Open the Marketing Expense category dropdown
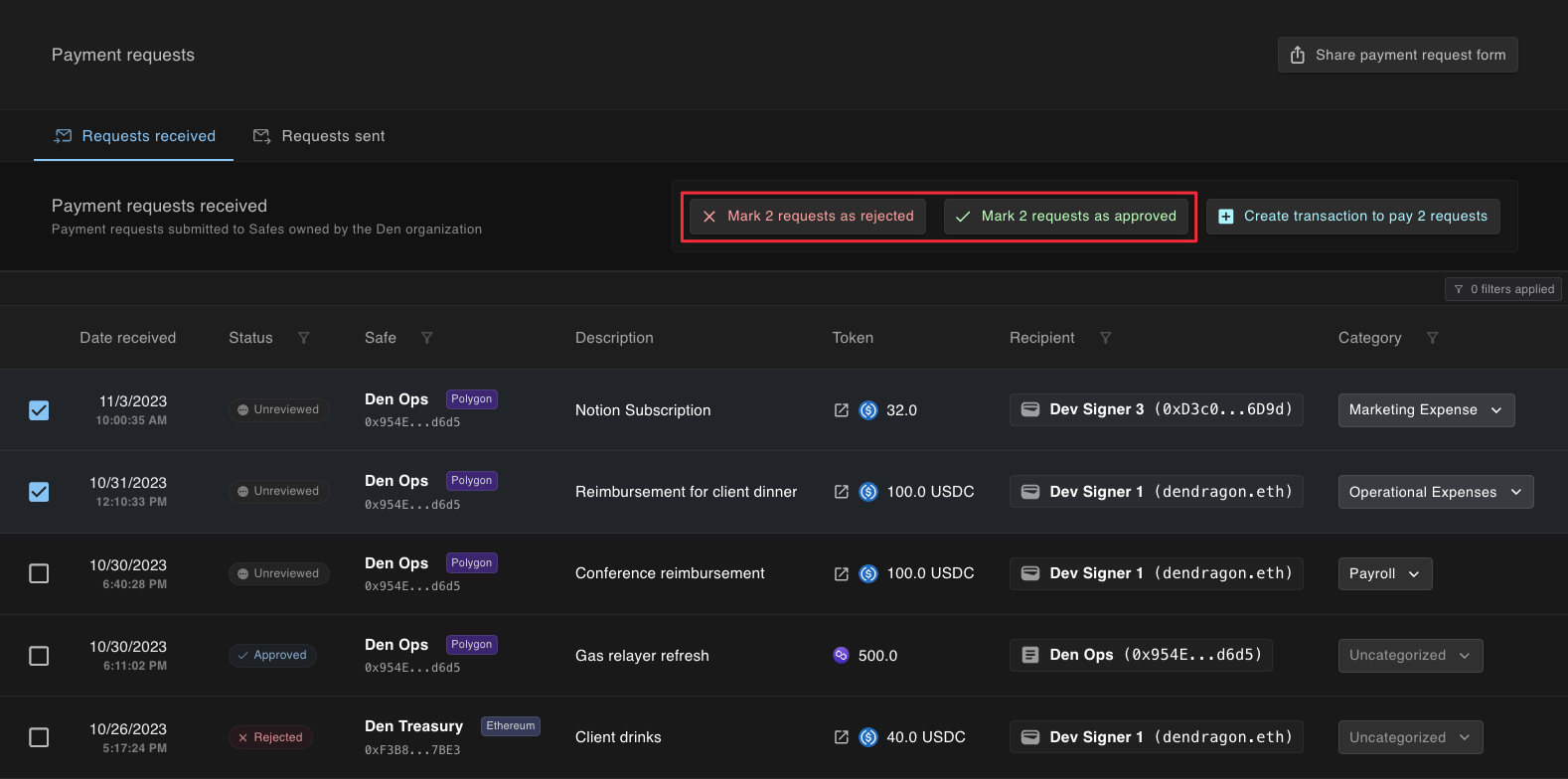Viewport: 1568px width, 779px height. [x=1426, y=410]
